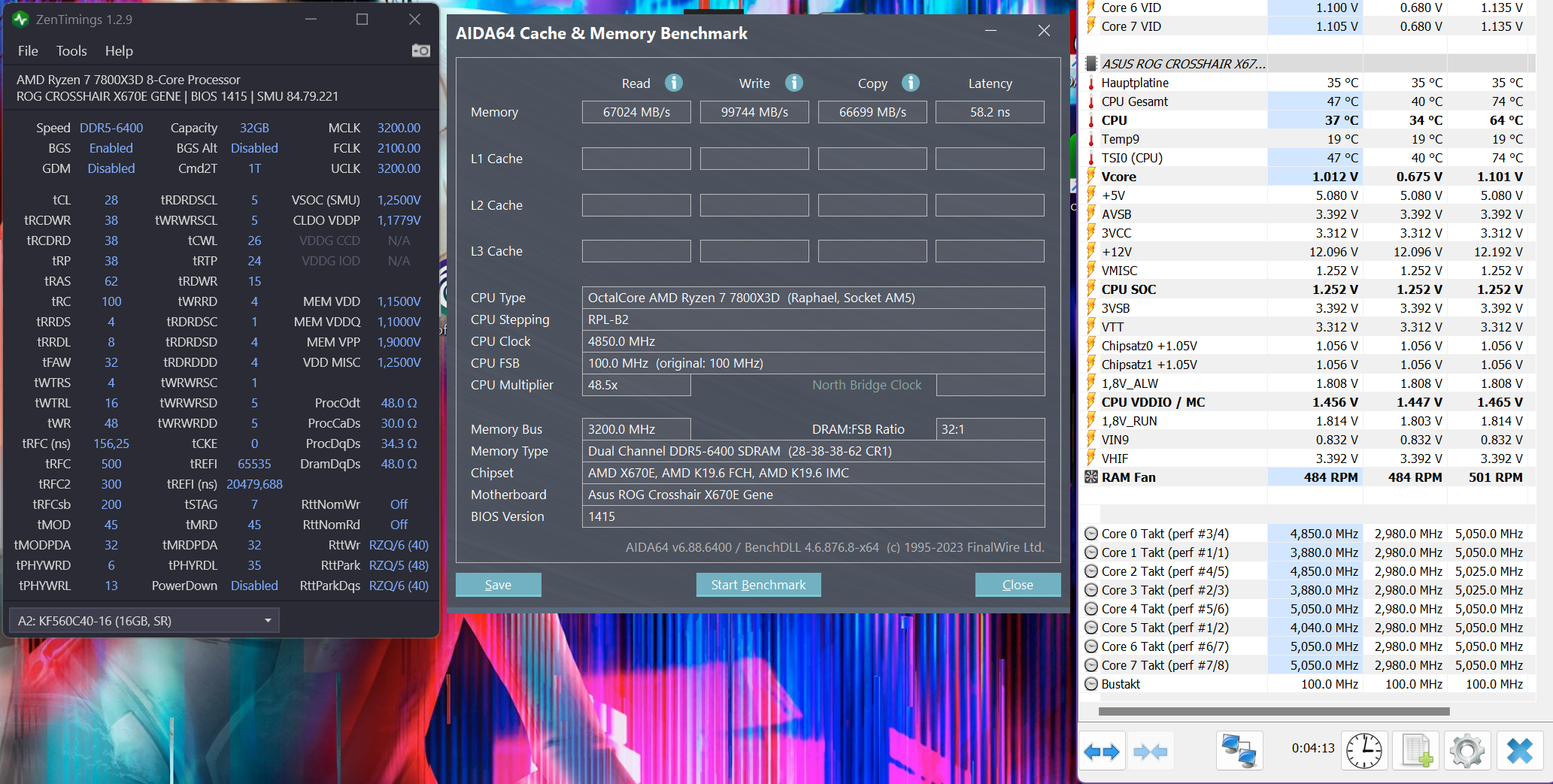Click the Memory Type field in AIDA64
Screen dimensions: 1553x784
coord(813,451)
